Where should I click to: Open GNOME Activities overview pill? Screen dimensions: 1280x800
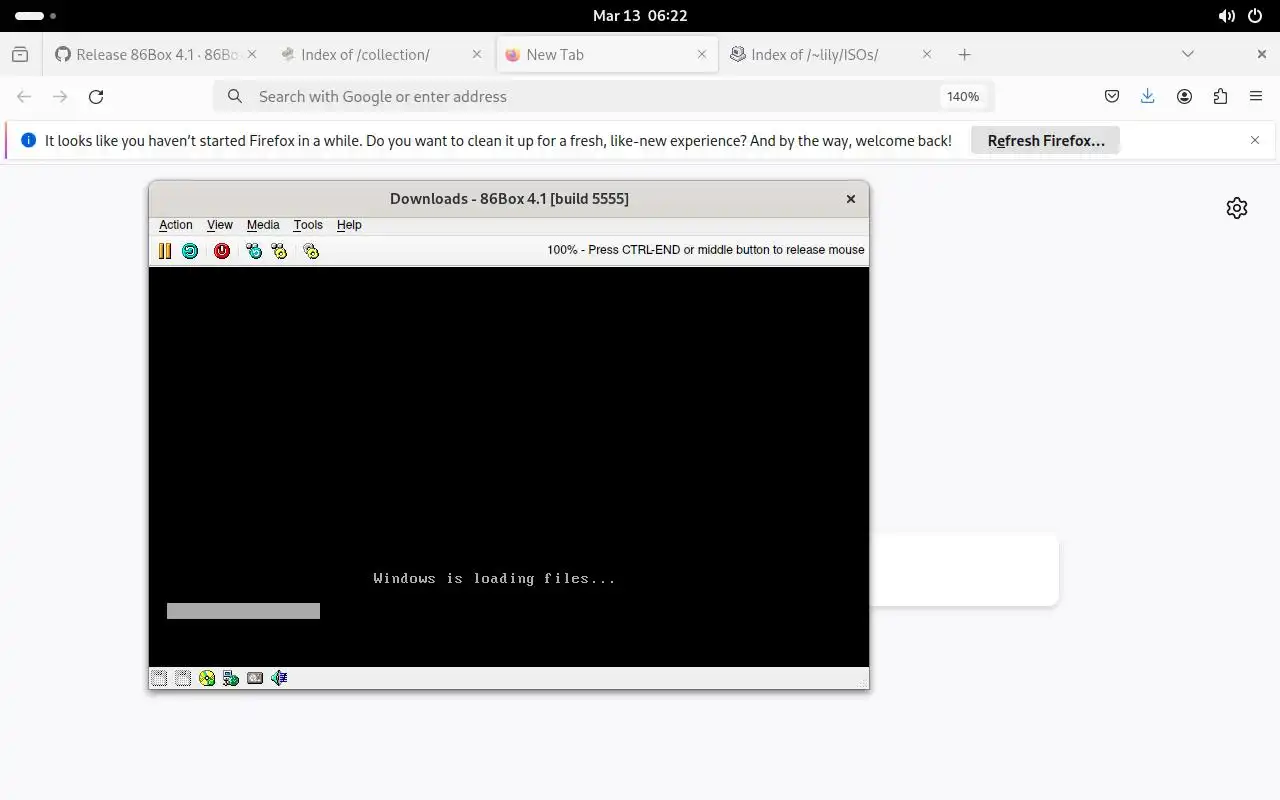click(x=35, y=16)
